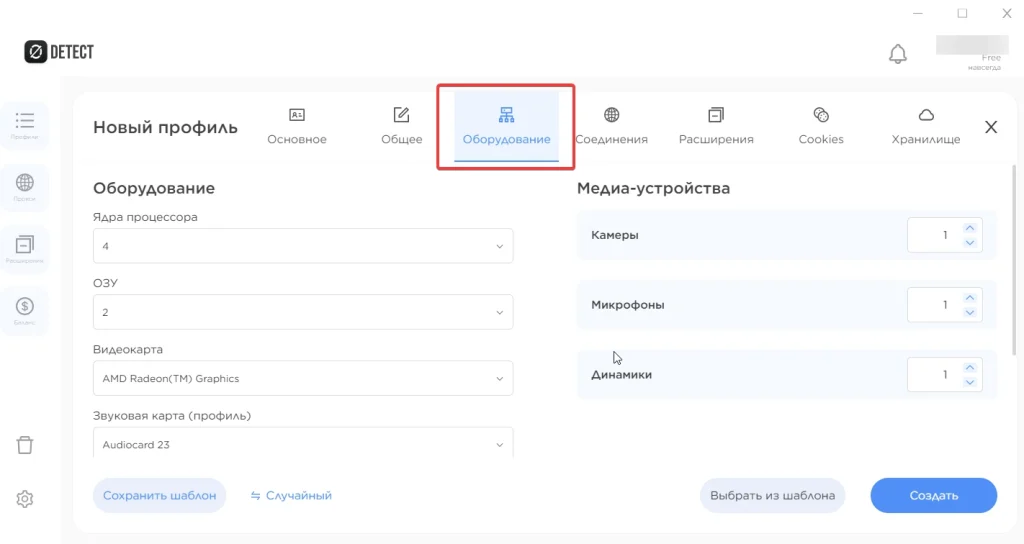Select the Оборудование tab
The height and width of the screenshot is (544, 1024).
[506, 127]
